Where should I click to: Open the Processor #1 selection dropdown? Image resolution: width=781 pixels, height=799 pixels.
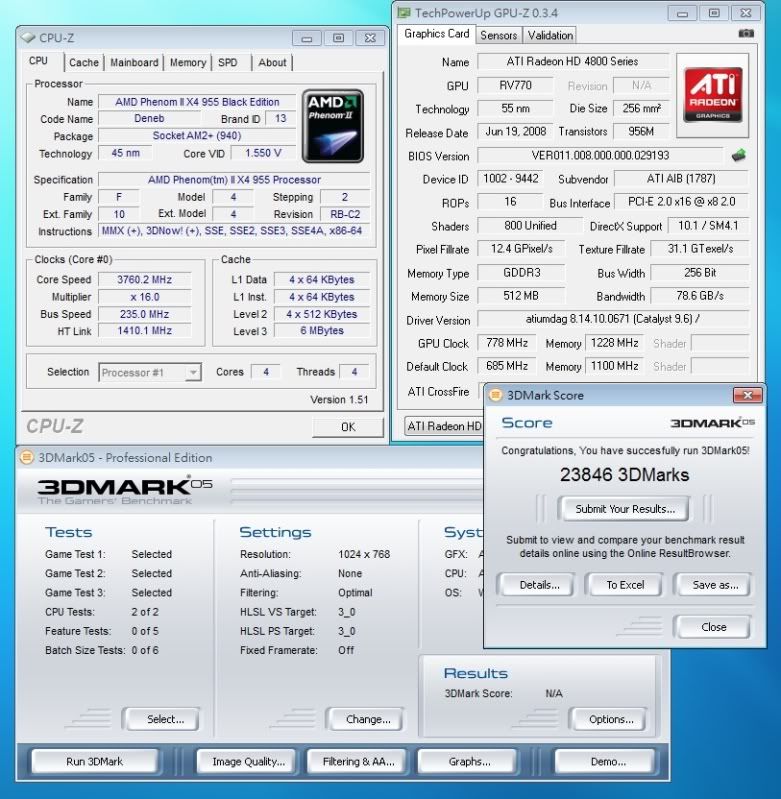coord(150,372)
